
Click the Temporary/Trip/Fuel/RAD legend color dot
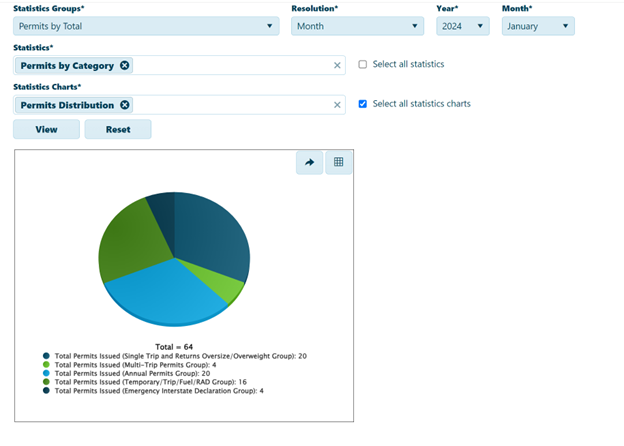pos(46,382)
